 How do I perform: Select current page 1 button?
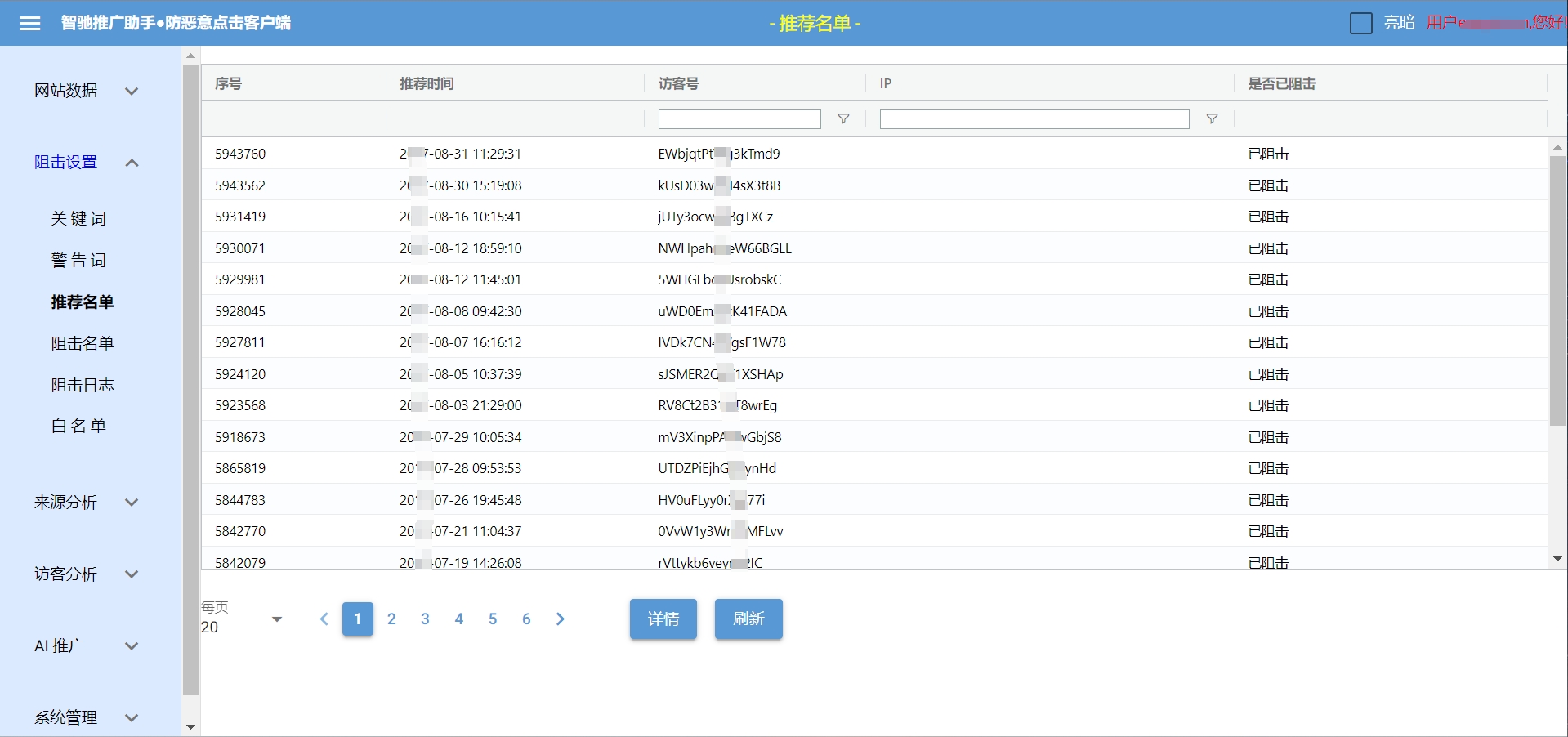[358, 619]
